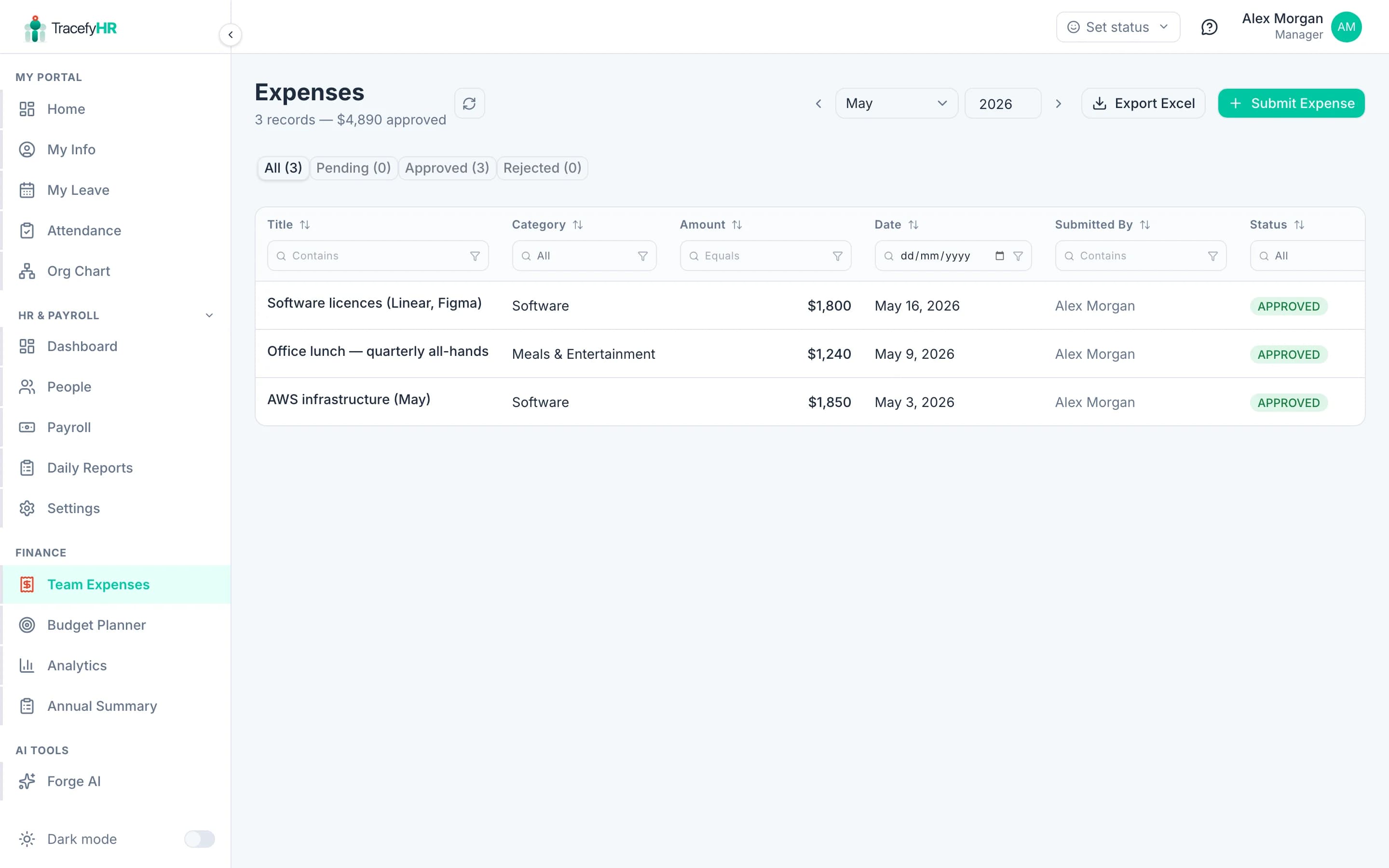The width and height of the screenshot is (1389, 868).
Task: Select the Pending (0) tab
Action: tap(353, 168)
